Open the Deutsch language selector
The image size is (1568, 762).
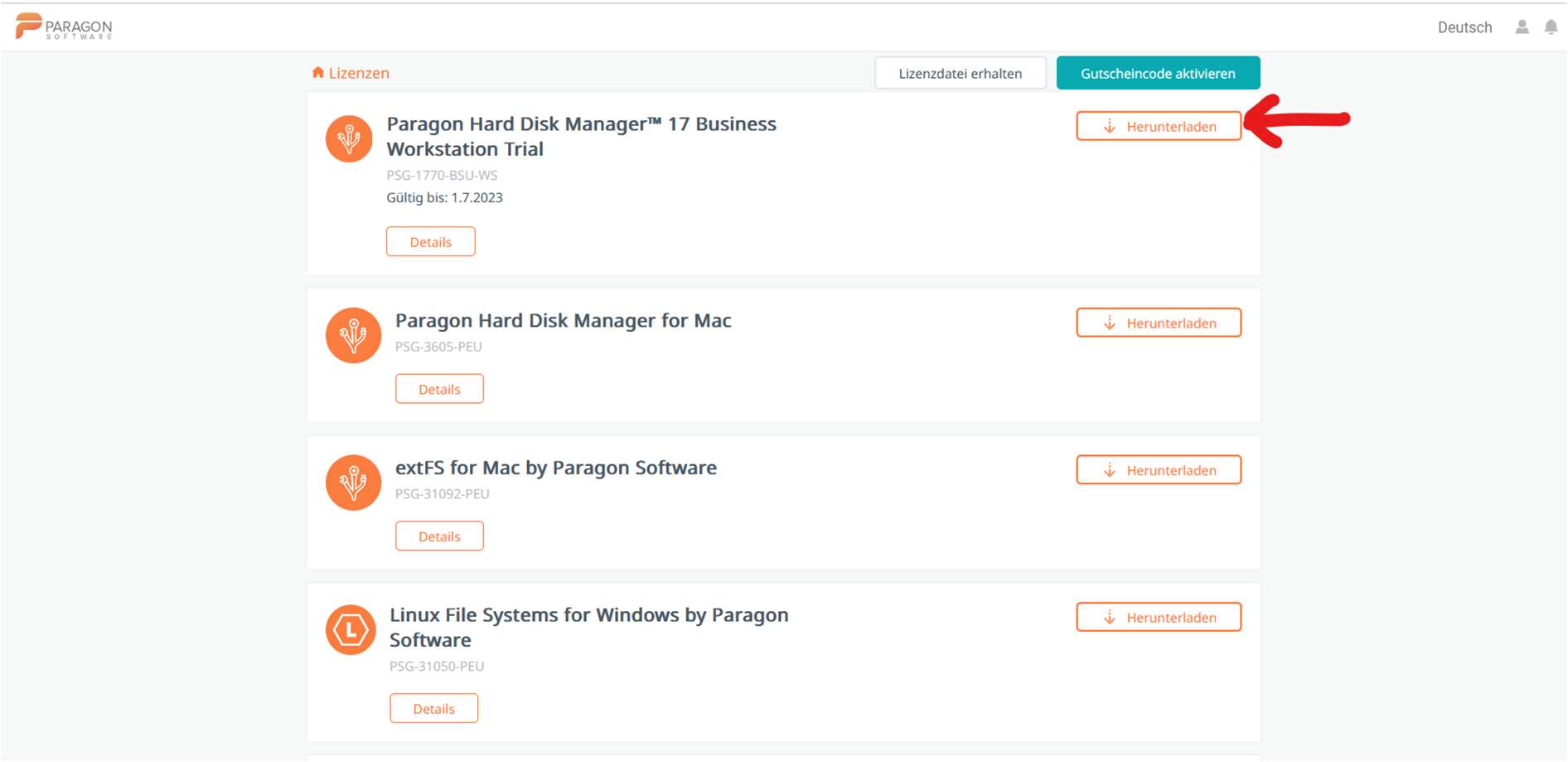(x=1464, y=27)
